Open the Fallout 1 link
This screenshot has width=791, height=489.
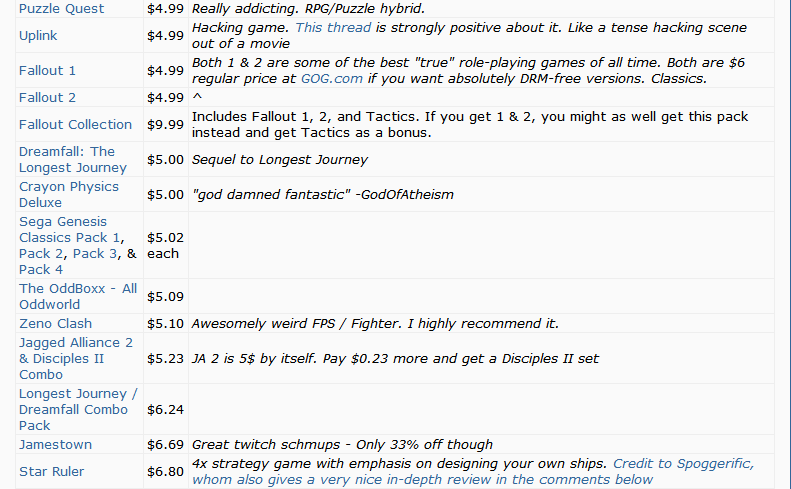[x=47, y=71]
